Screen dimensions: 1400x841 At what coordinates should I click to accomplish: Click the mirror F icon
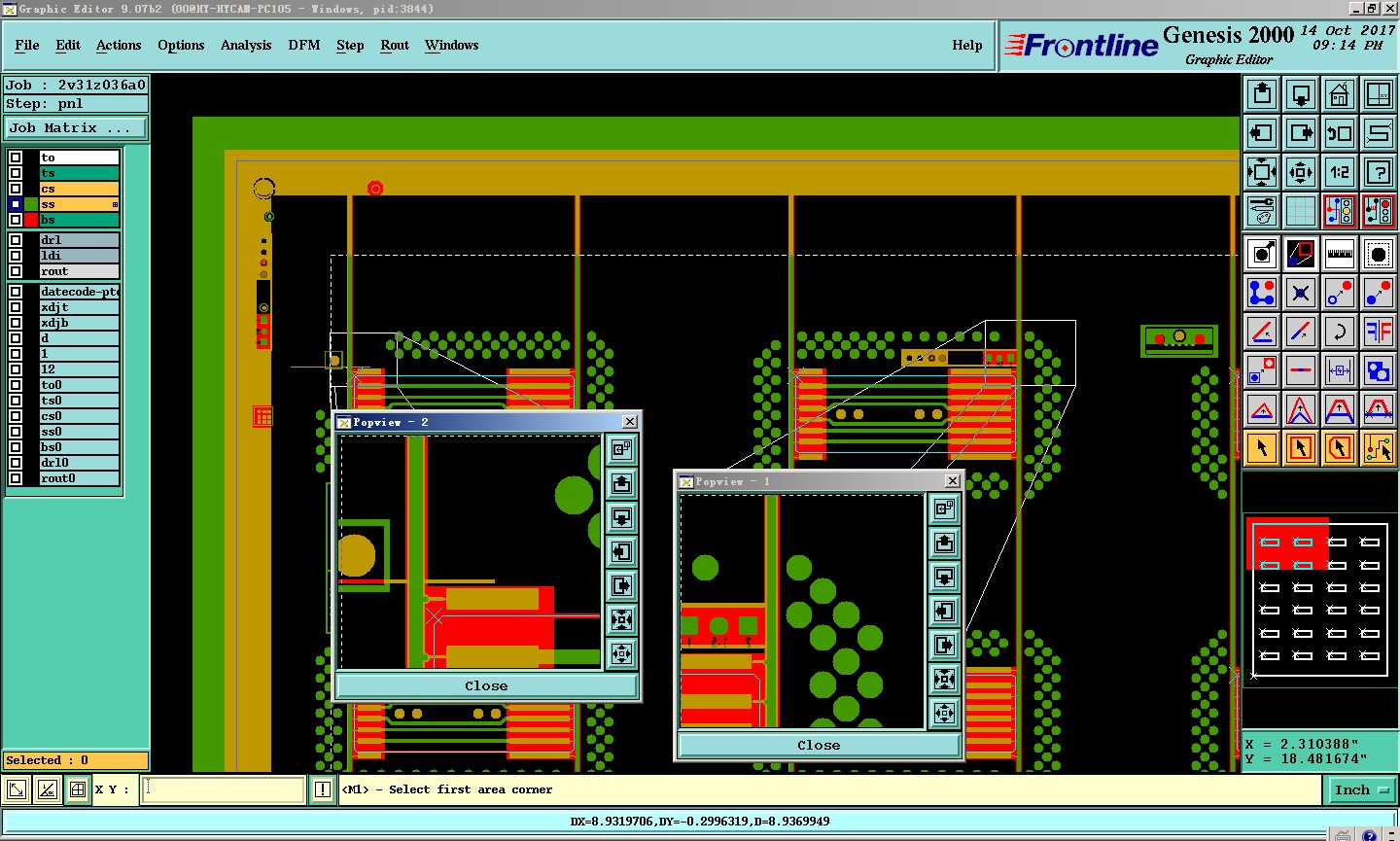[x=1379, y=332]
